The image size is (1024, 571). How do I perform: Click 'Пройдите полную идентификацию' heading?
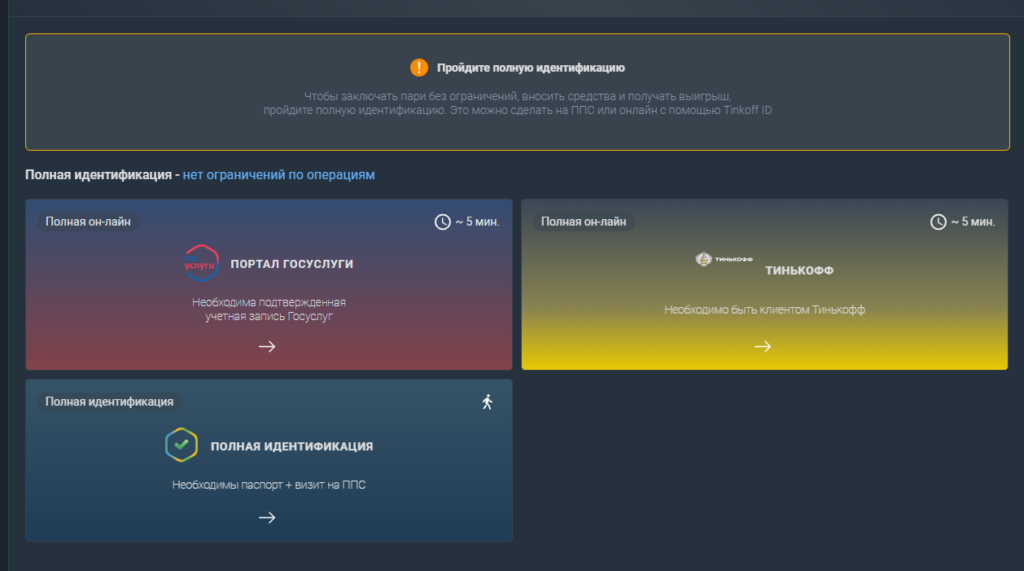point(531,68)
